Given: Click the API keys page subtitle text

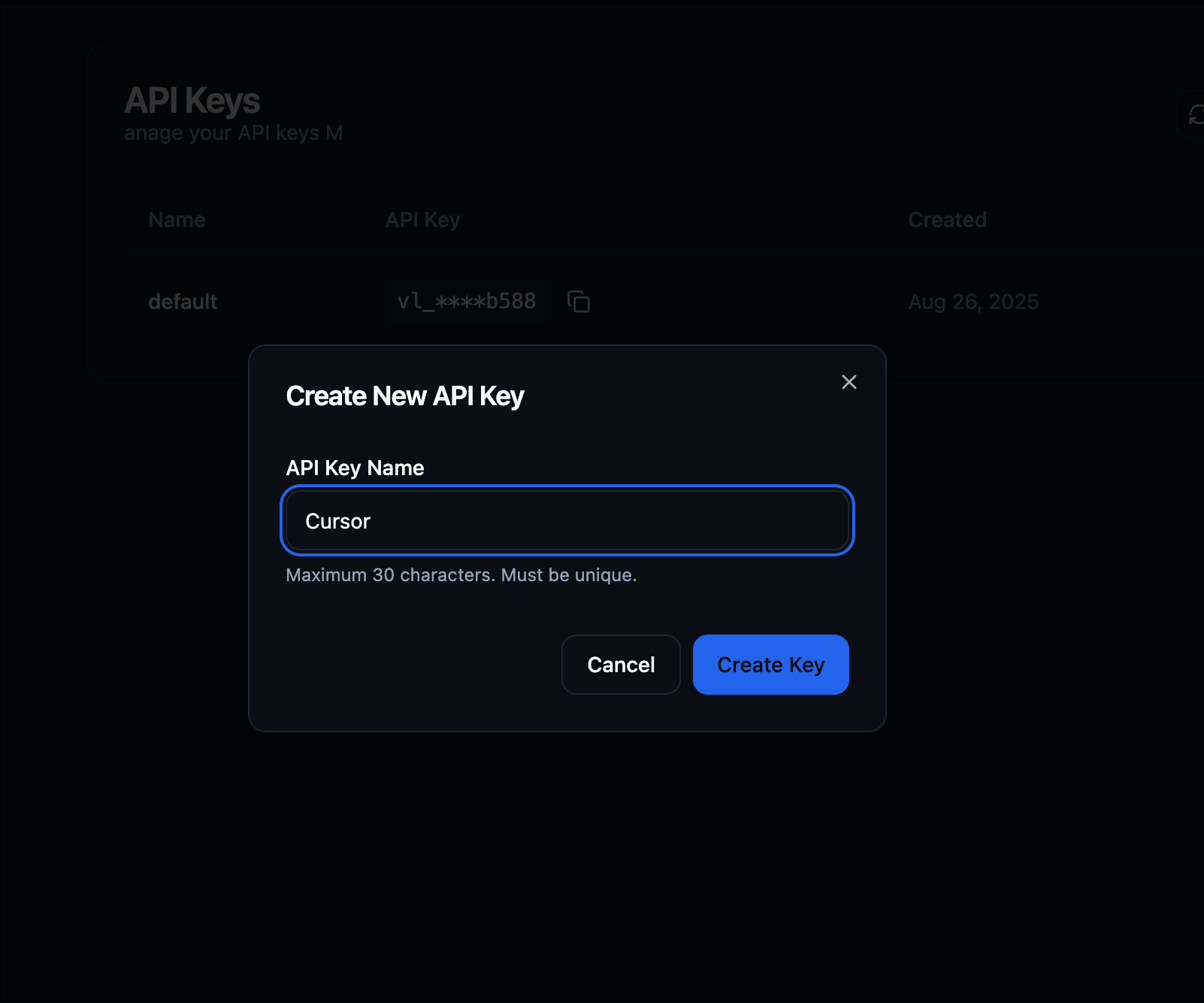Looking at the screenshot, I should (233, 133).
